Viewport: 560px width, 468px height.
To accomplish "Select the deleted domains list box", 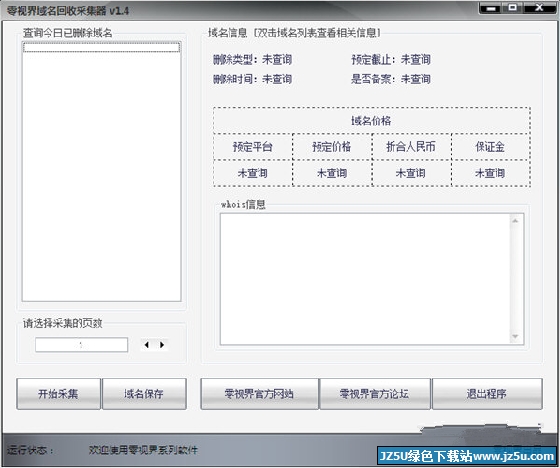I will 101,171.
